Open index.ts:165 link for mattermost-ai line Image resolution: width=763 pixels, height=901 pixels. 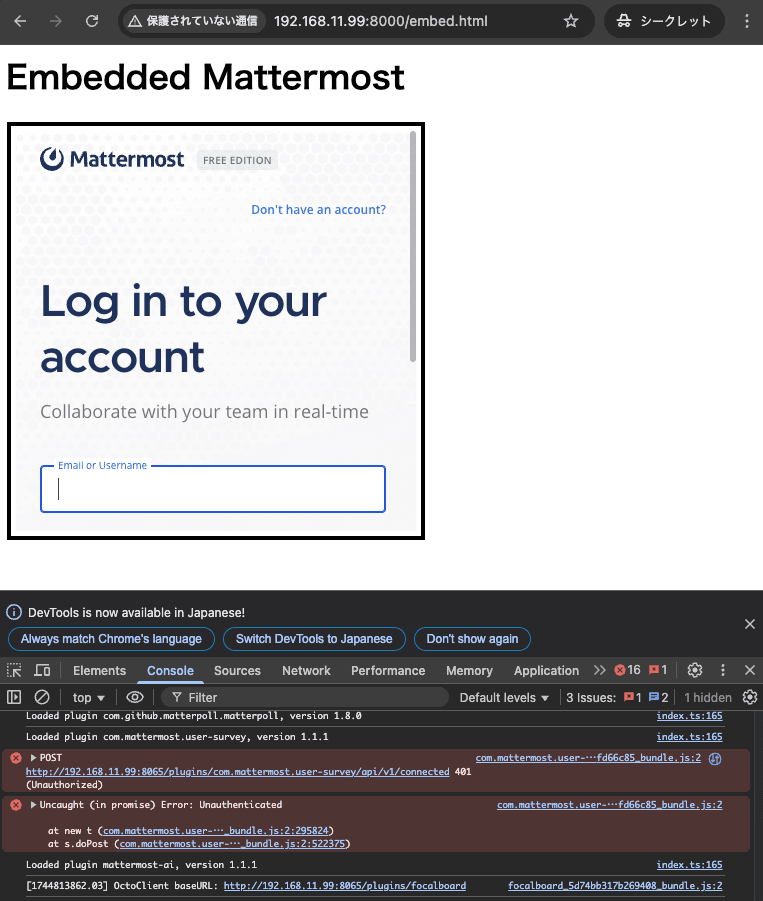(x=689, y=865)
